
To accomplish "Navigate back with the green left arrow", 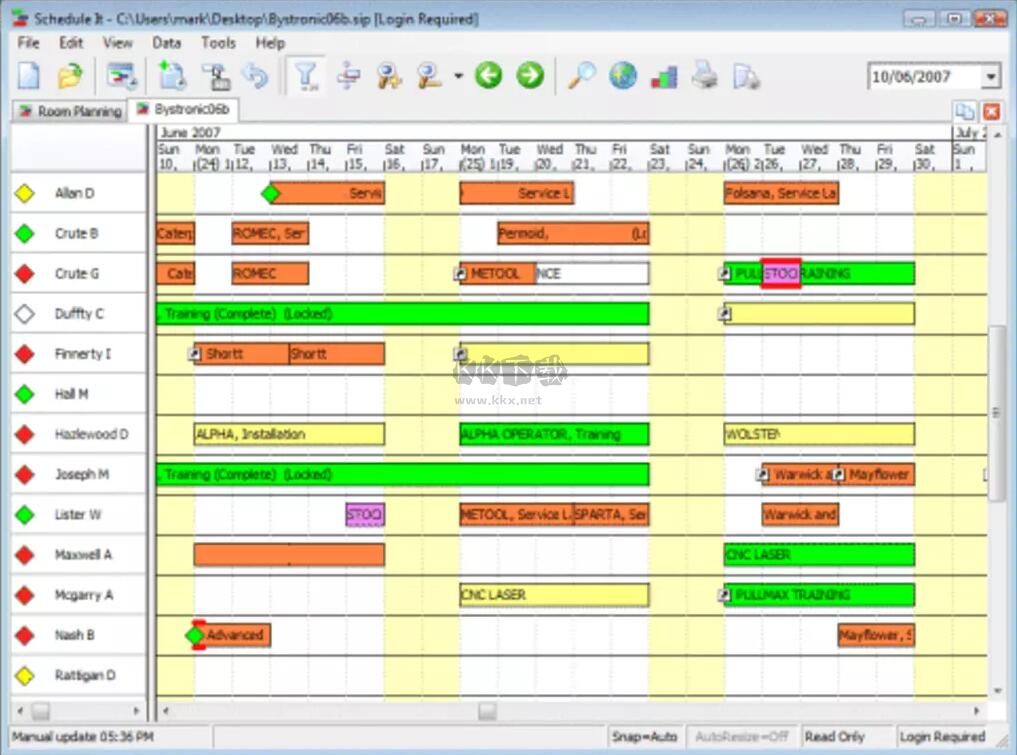I will (x=488, y=75).
